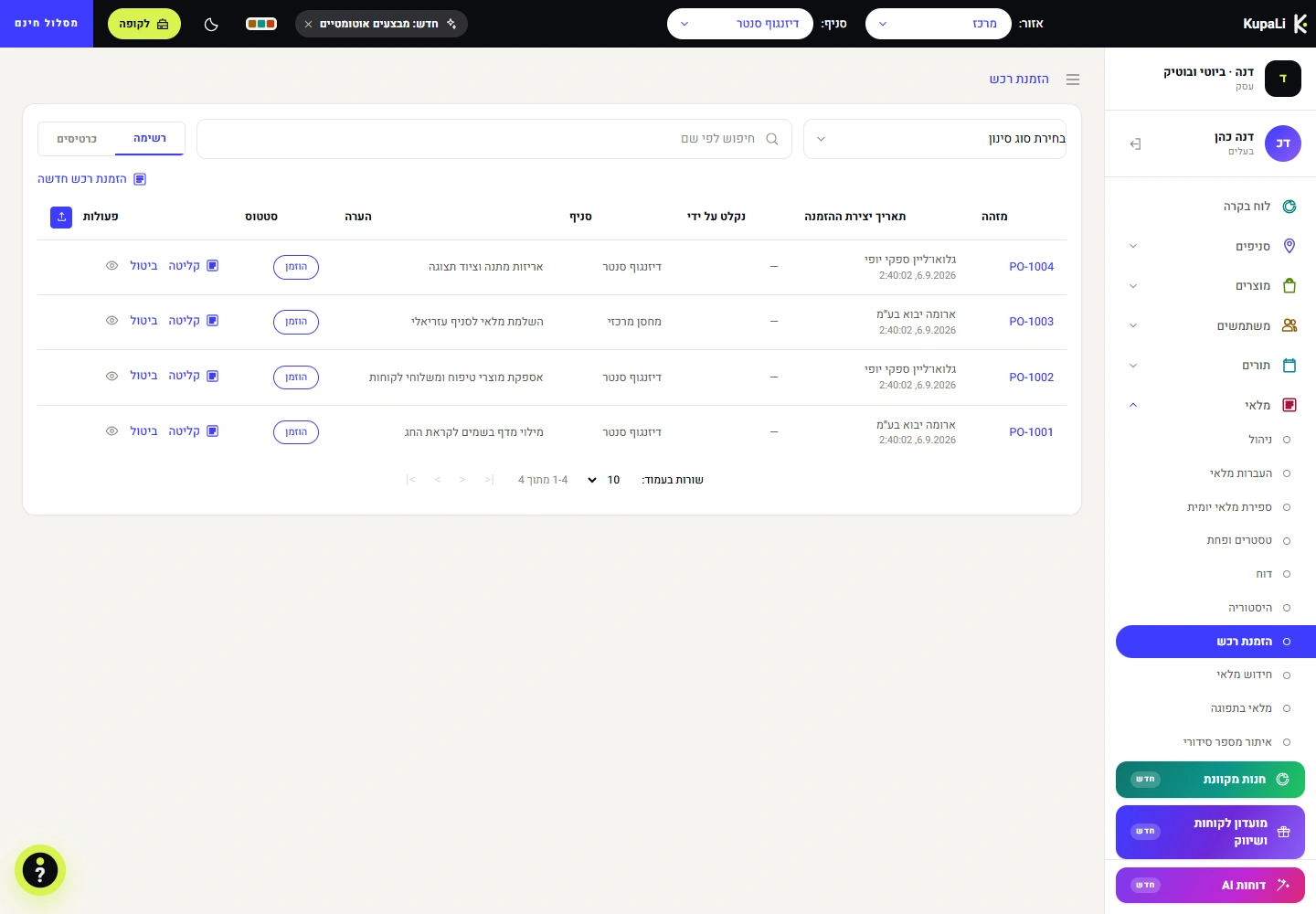Image resolution: width=1316 pixels, height=914 pixels.
Task: Click קליטה for order PO-1004
Action: point(193,266)
